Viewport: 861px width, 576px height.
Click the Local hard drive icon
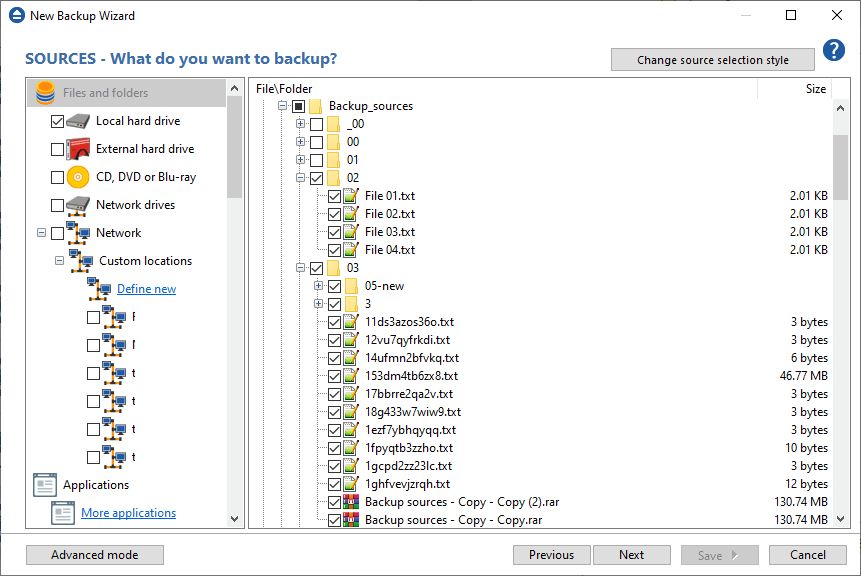79,121
